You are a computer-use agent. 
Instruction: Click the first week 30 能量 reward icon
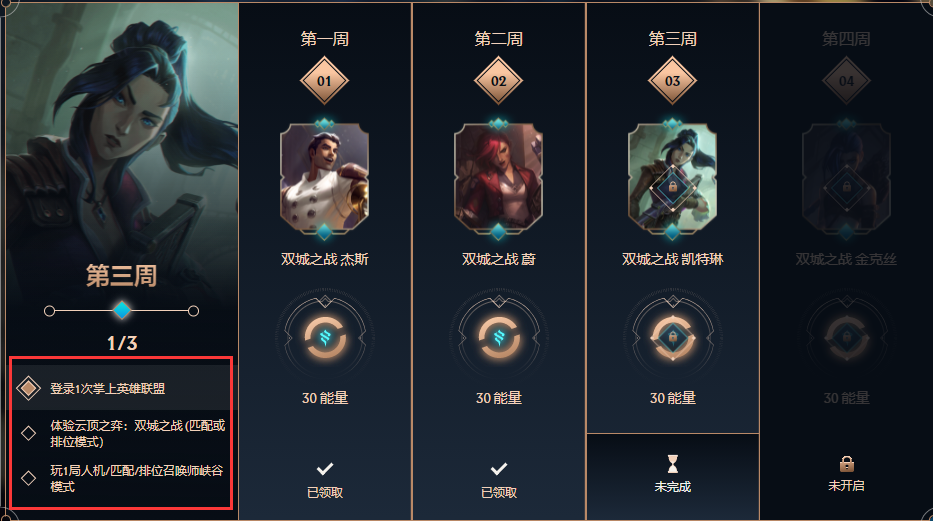point(325,338)
